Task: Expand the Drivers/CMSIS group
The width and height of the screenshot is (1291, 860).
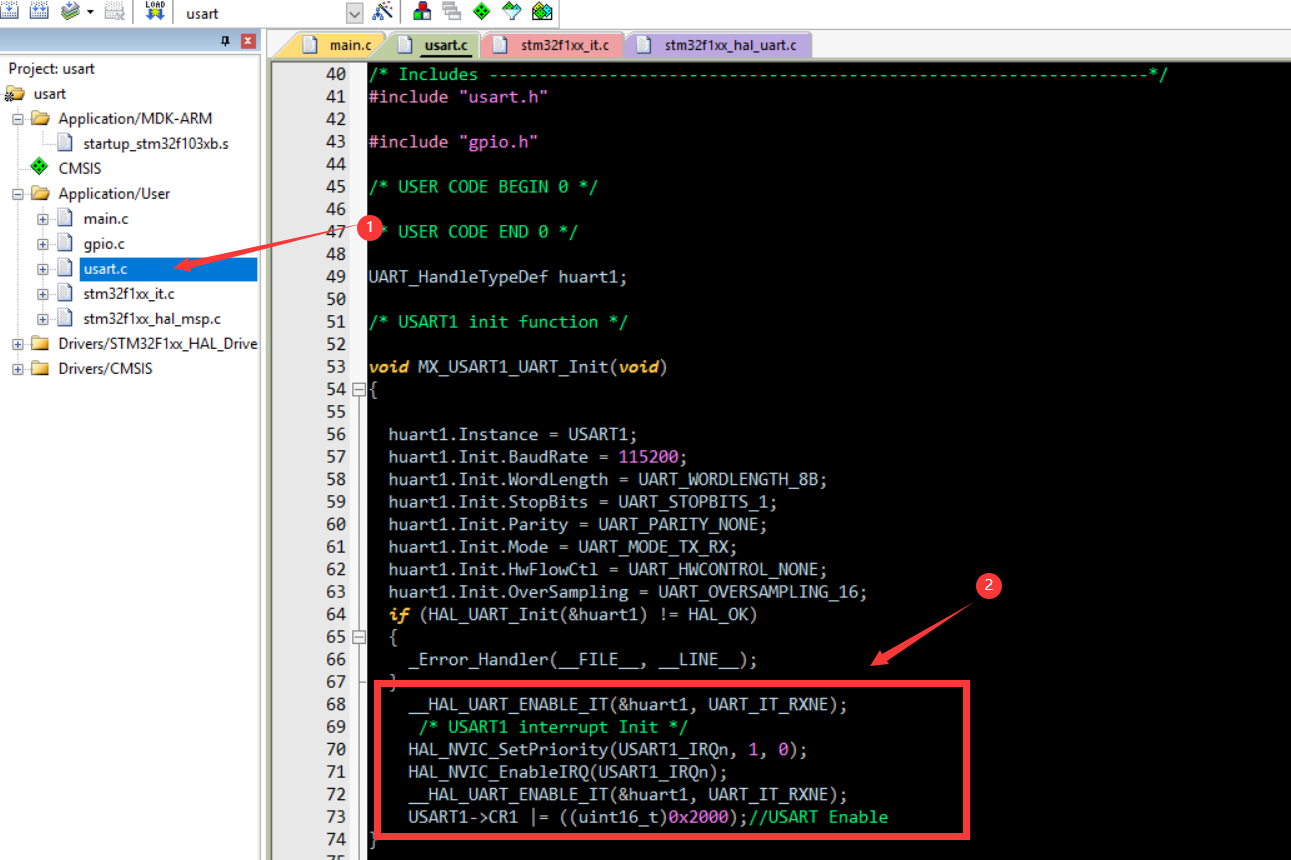Action: (17, 368)
